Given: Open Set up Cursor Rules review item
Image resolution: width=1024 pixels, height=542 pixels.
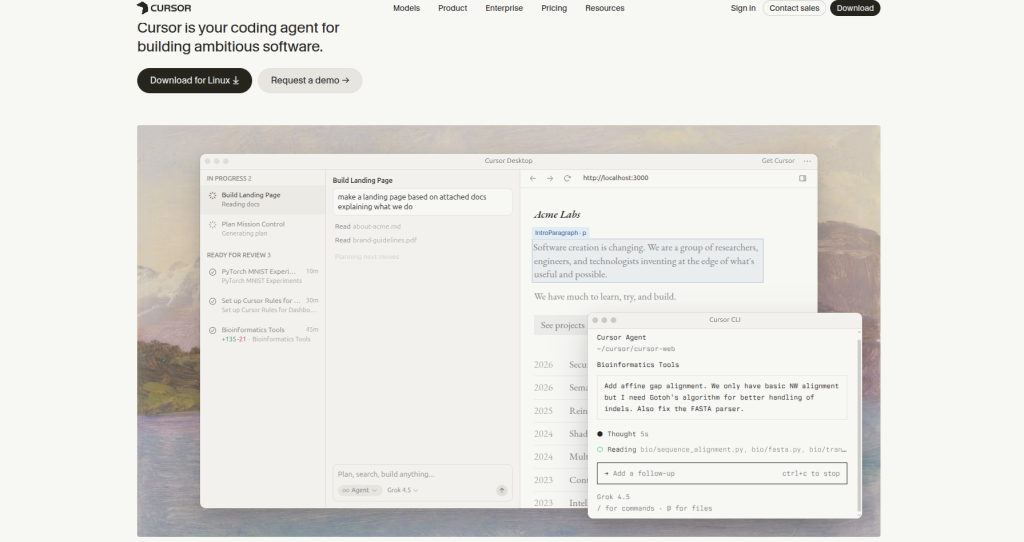Looking at the screenshot, I should tap(263, 305).
